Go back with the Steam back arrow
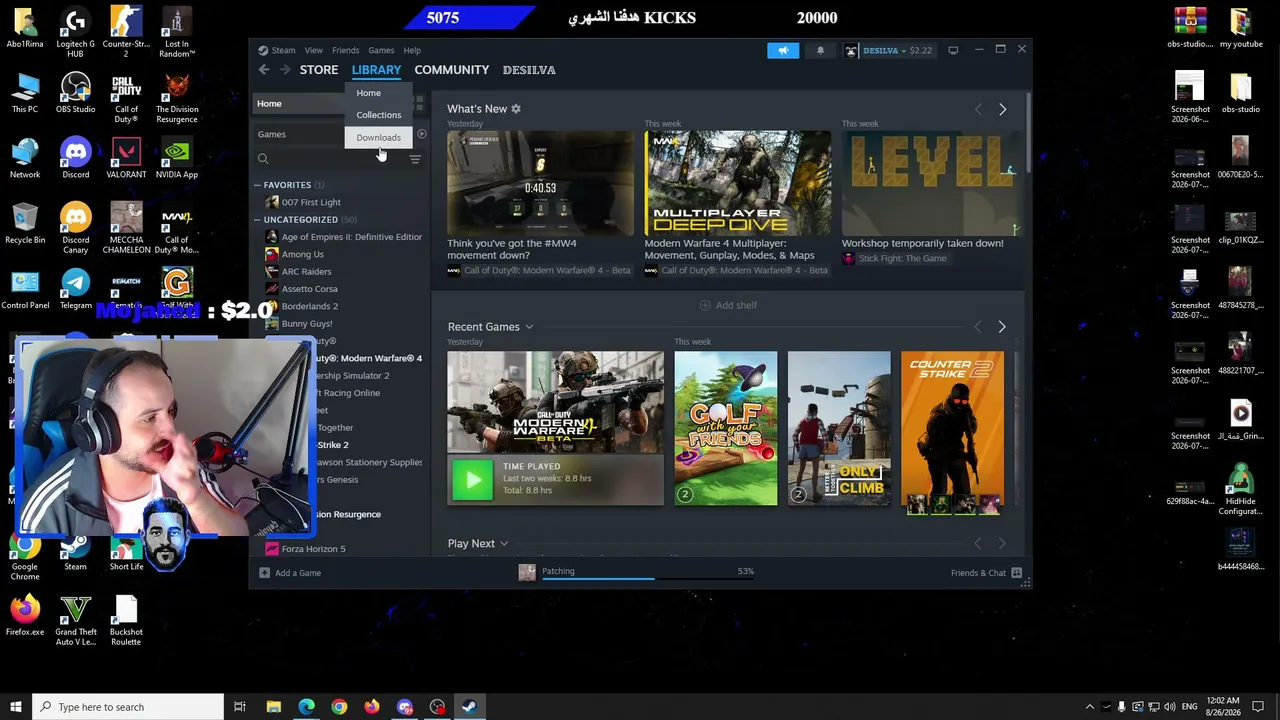 (x=263, y=70)
